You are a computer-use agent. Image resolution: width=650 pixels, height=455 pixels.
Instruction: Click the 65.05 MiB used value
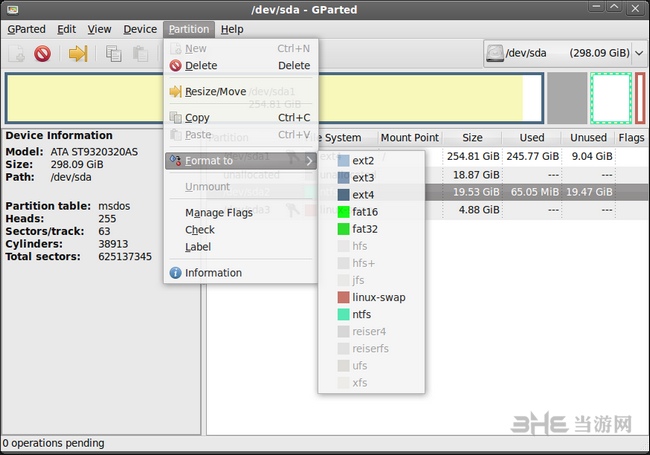[x=534, y=192]
